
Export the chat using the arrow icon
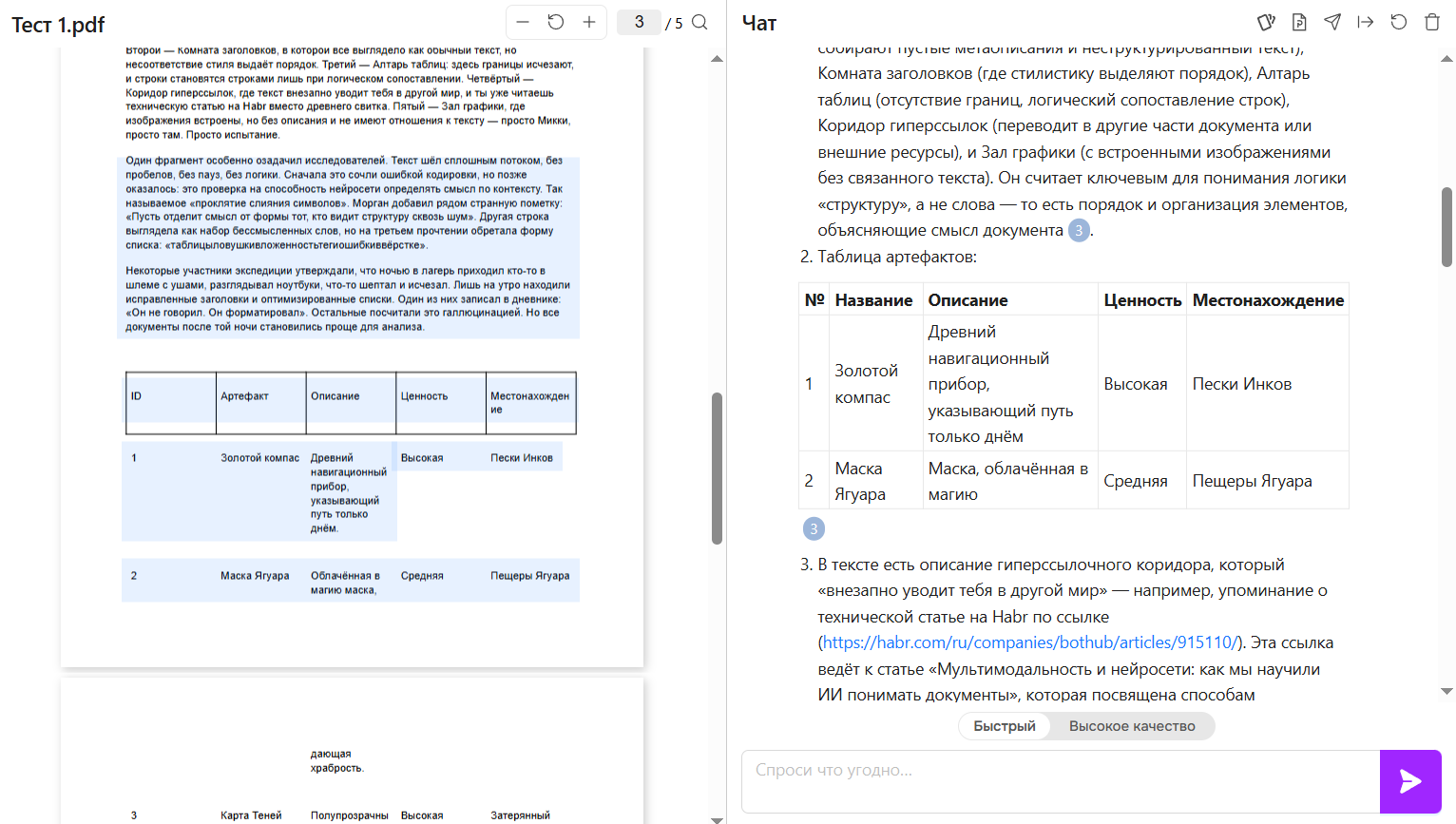(x=1366, y=22)
